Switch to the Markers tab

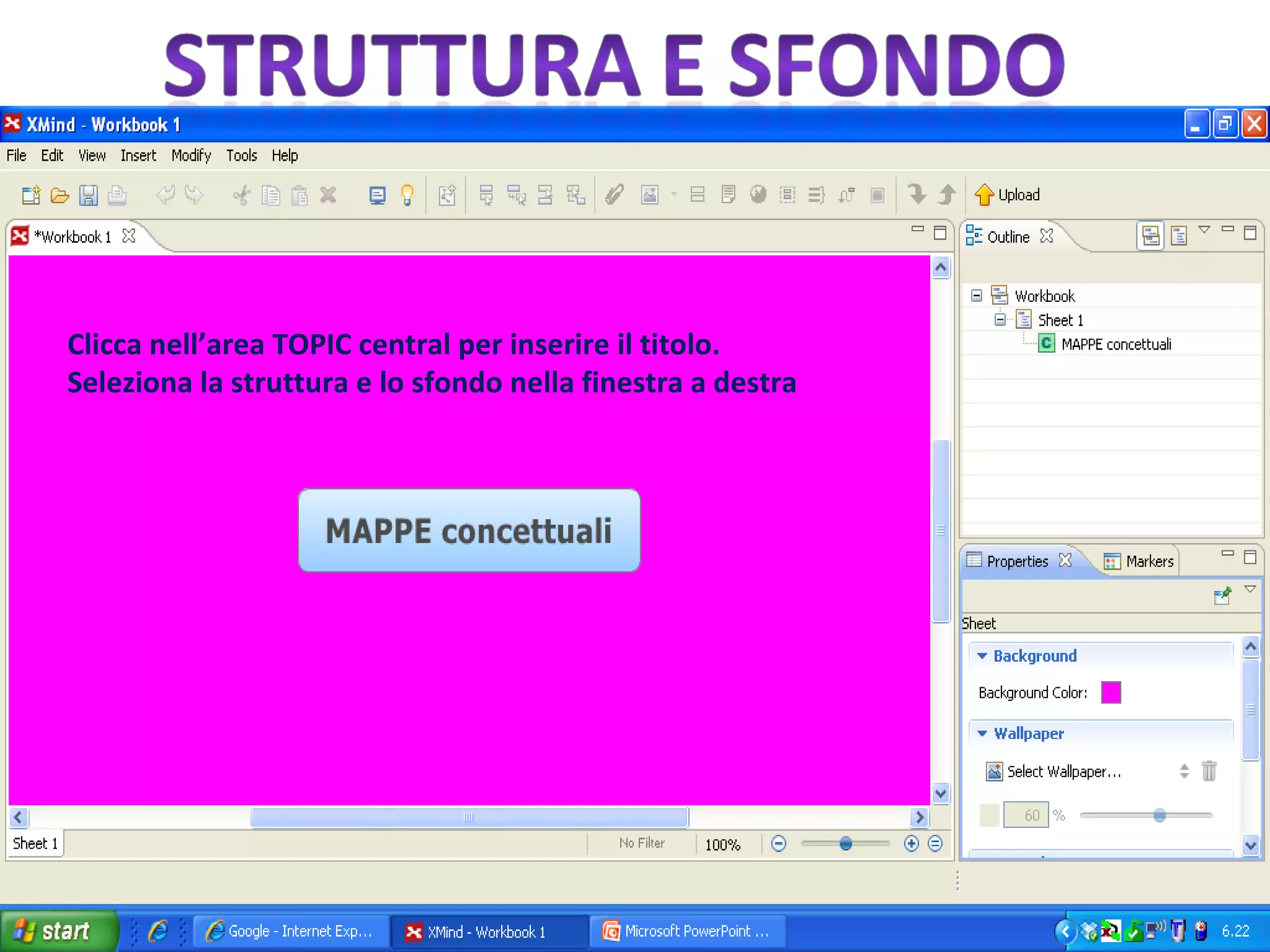[x=1140, y=561]
